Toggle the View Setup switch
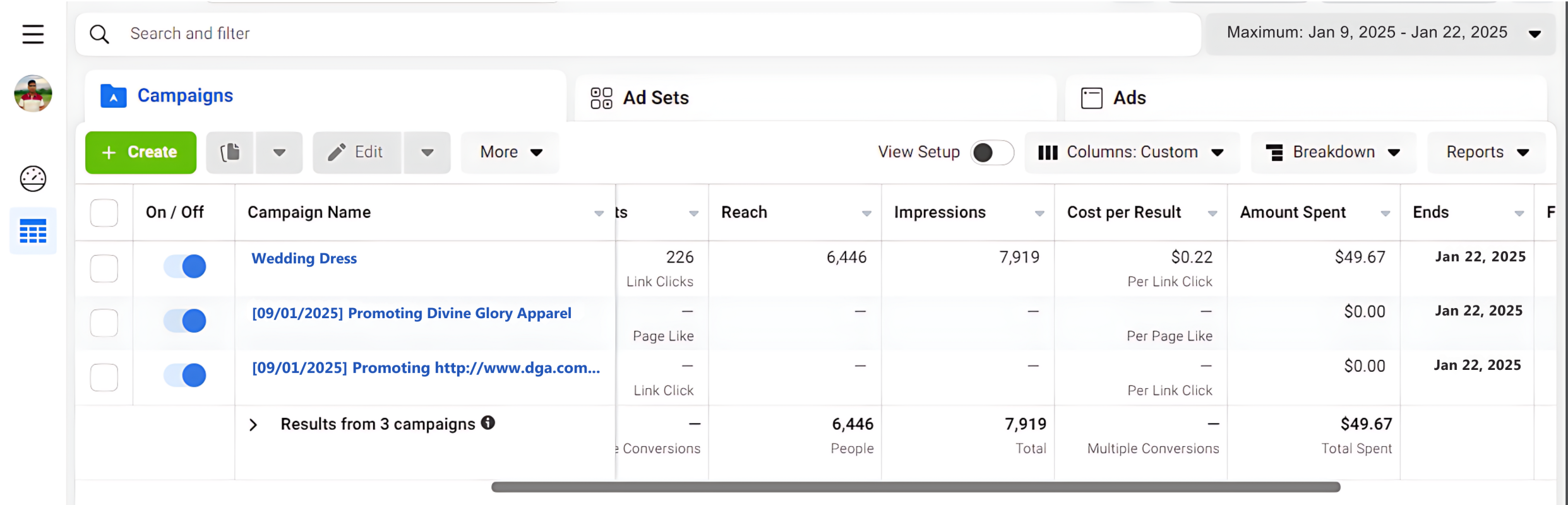Image resolution: width=1568 pixels, height=505 pixels. tap(991, 152)
